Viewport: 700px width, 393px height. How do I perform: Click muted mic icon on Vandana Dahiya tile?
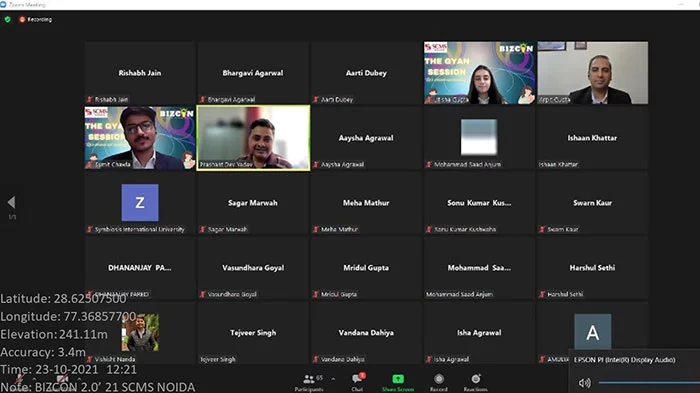click(x=316, y=359)
